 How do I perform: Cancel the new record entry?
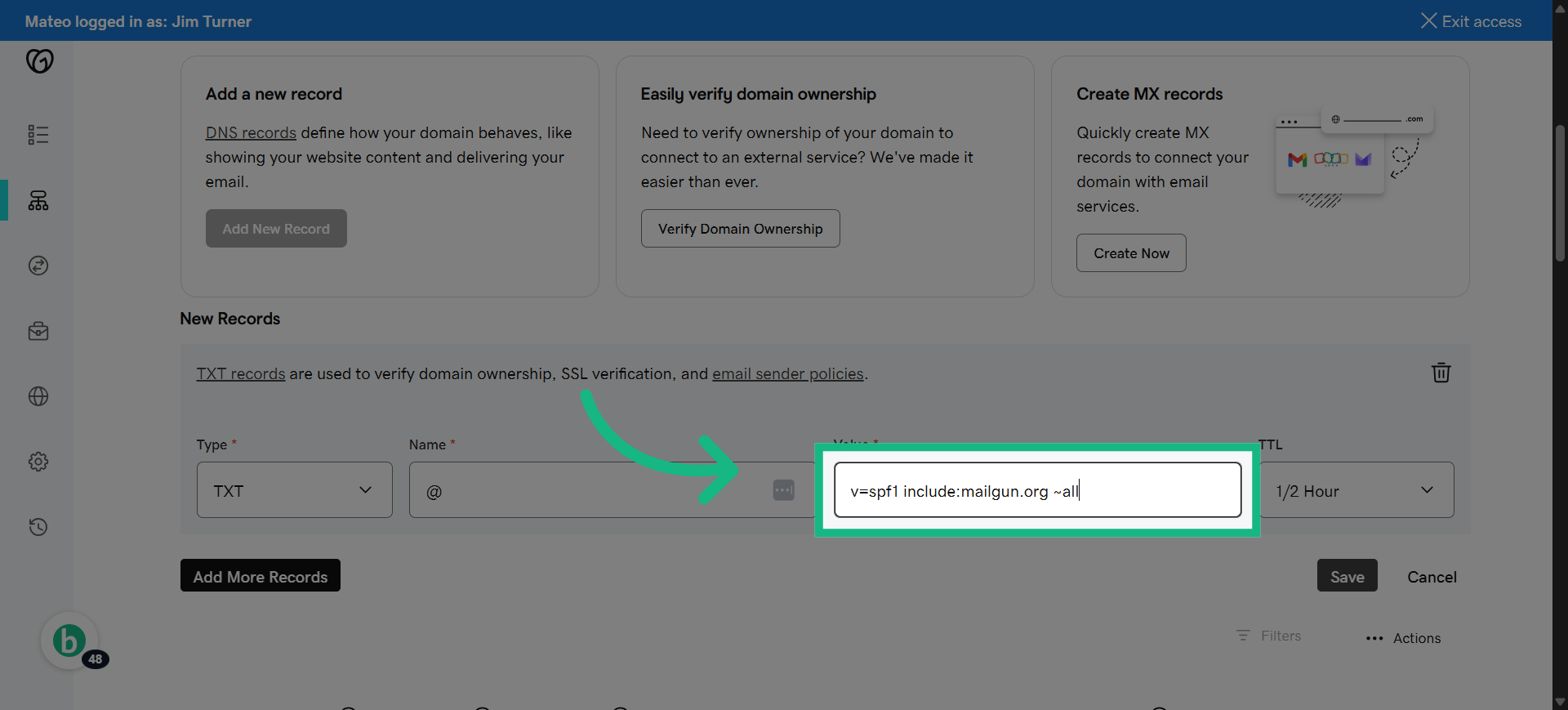pyautogui.click(x=1432, y=577)
